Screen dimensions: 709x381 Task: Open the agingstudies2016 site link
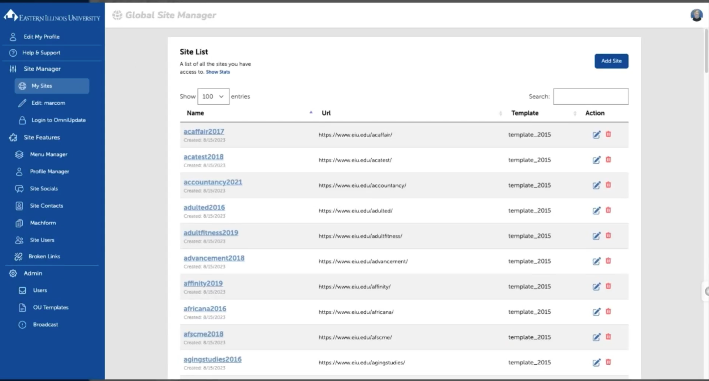pyautogui.click(x=213, y=359)
